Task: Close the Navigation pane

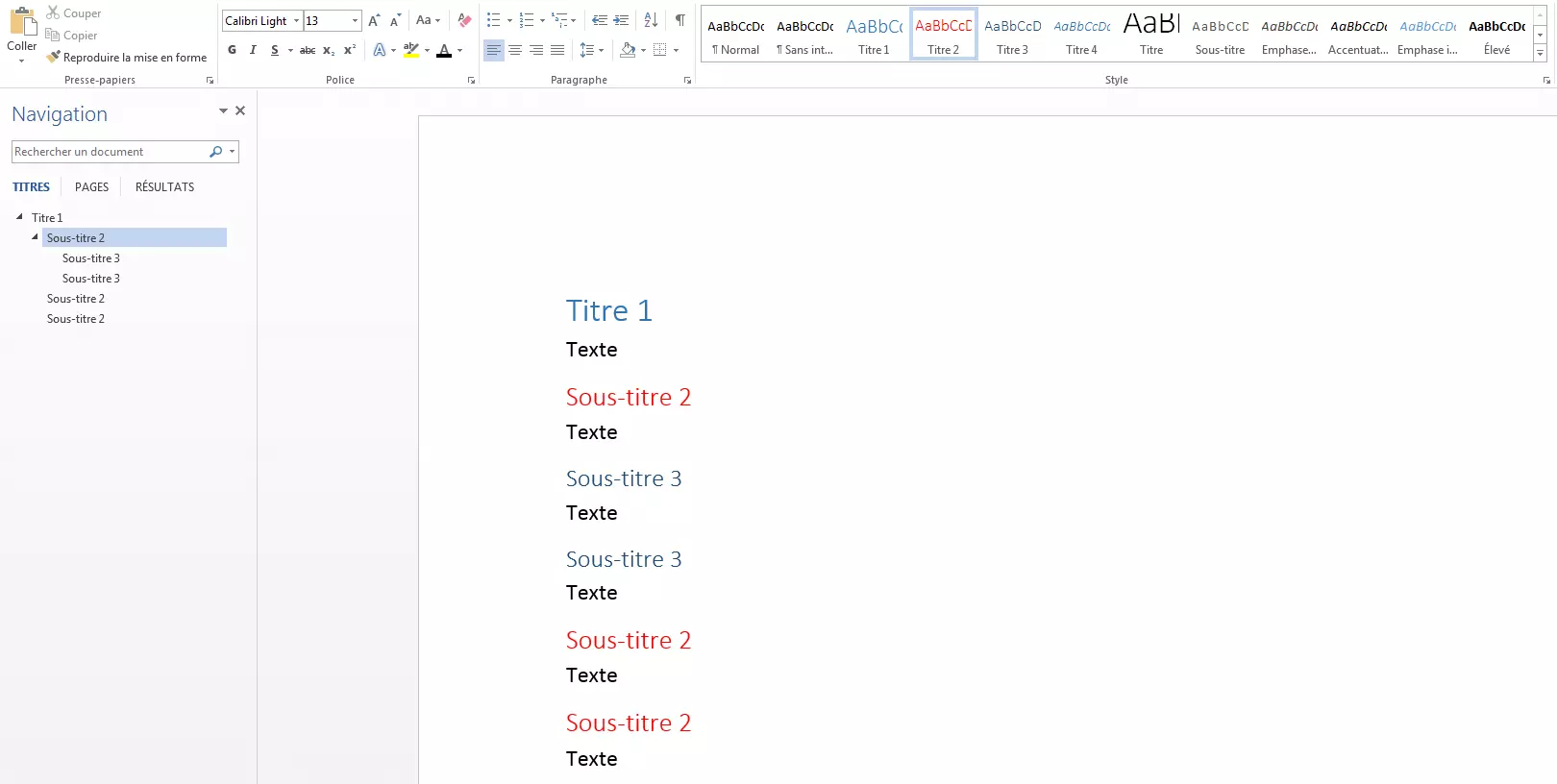Action: (240, 110)
